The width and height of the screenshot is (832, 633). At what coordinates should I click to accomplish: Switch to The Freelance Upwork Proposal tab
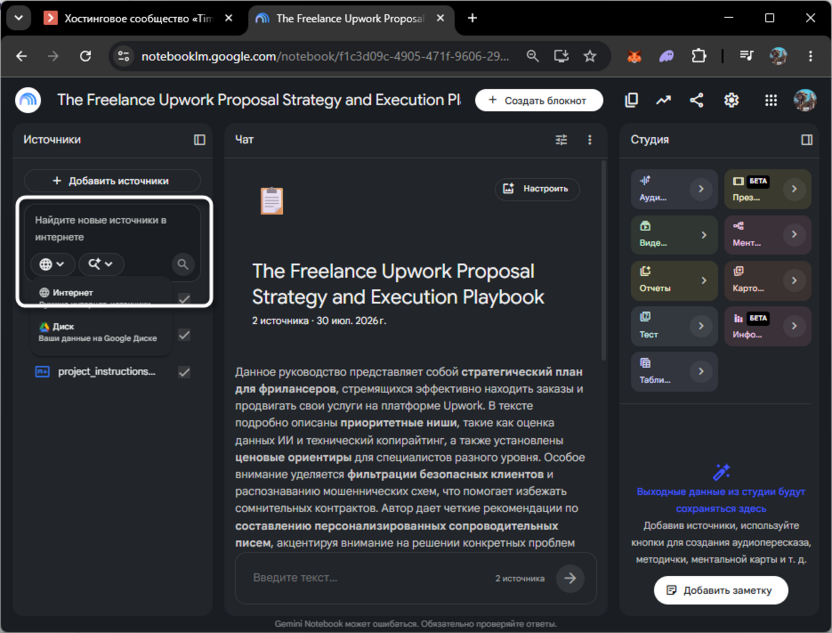click(350, 19)
